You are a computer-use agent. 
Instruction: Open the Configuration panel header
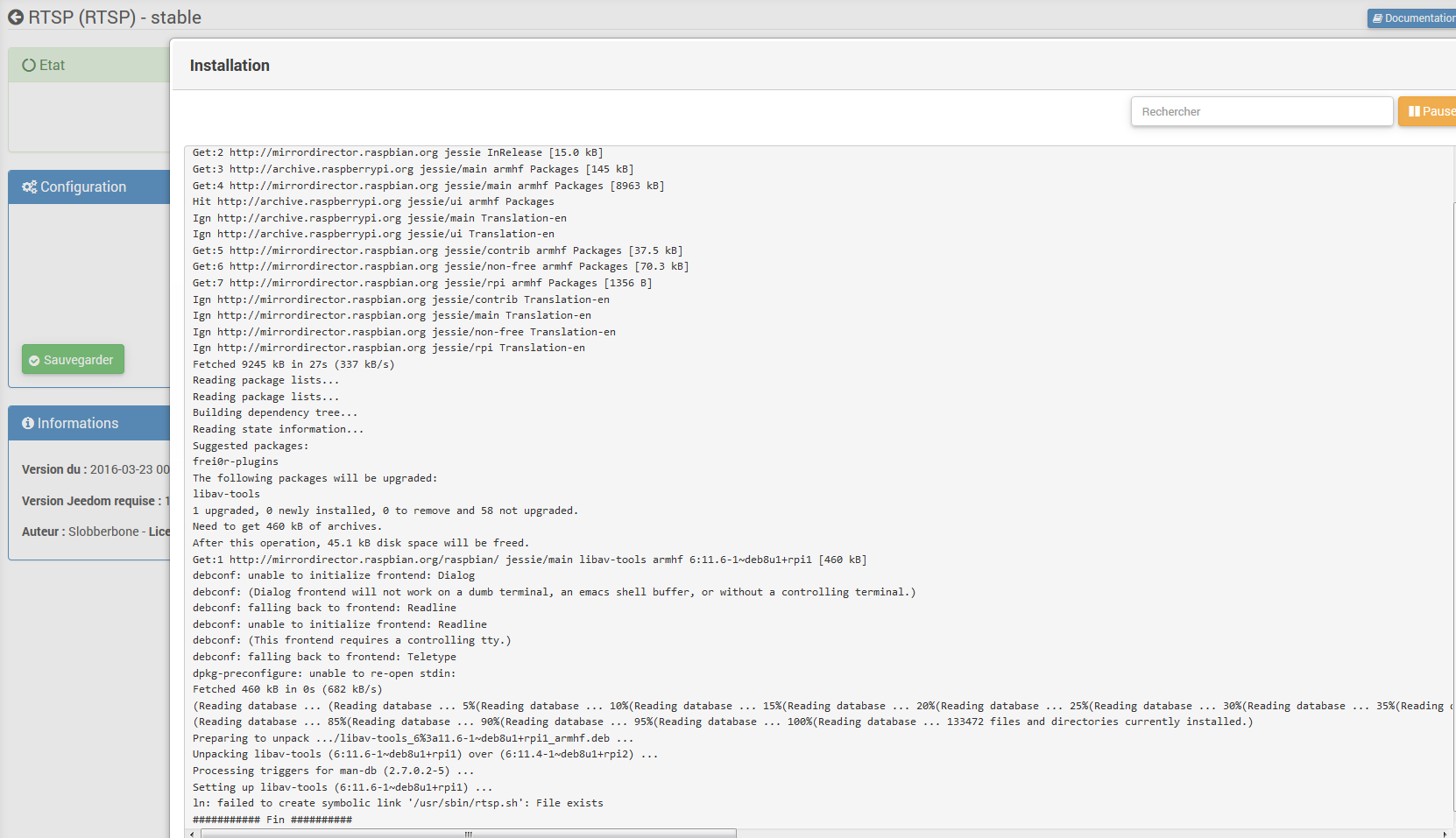point(89,187)
